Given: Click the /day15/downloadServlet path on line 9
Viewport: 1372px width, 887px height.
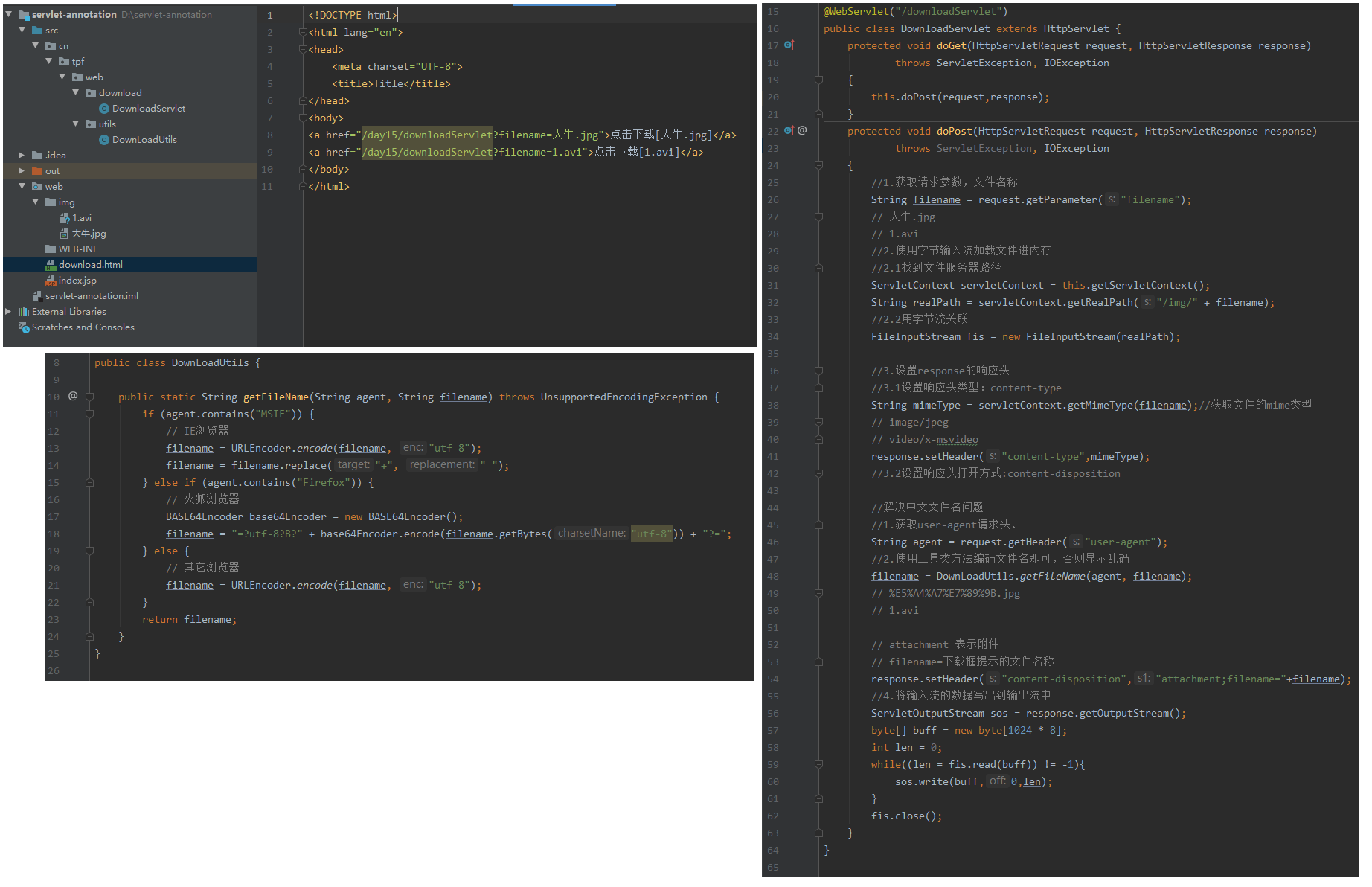Looking at the screenshot, I should click(427, 152).
